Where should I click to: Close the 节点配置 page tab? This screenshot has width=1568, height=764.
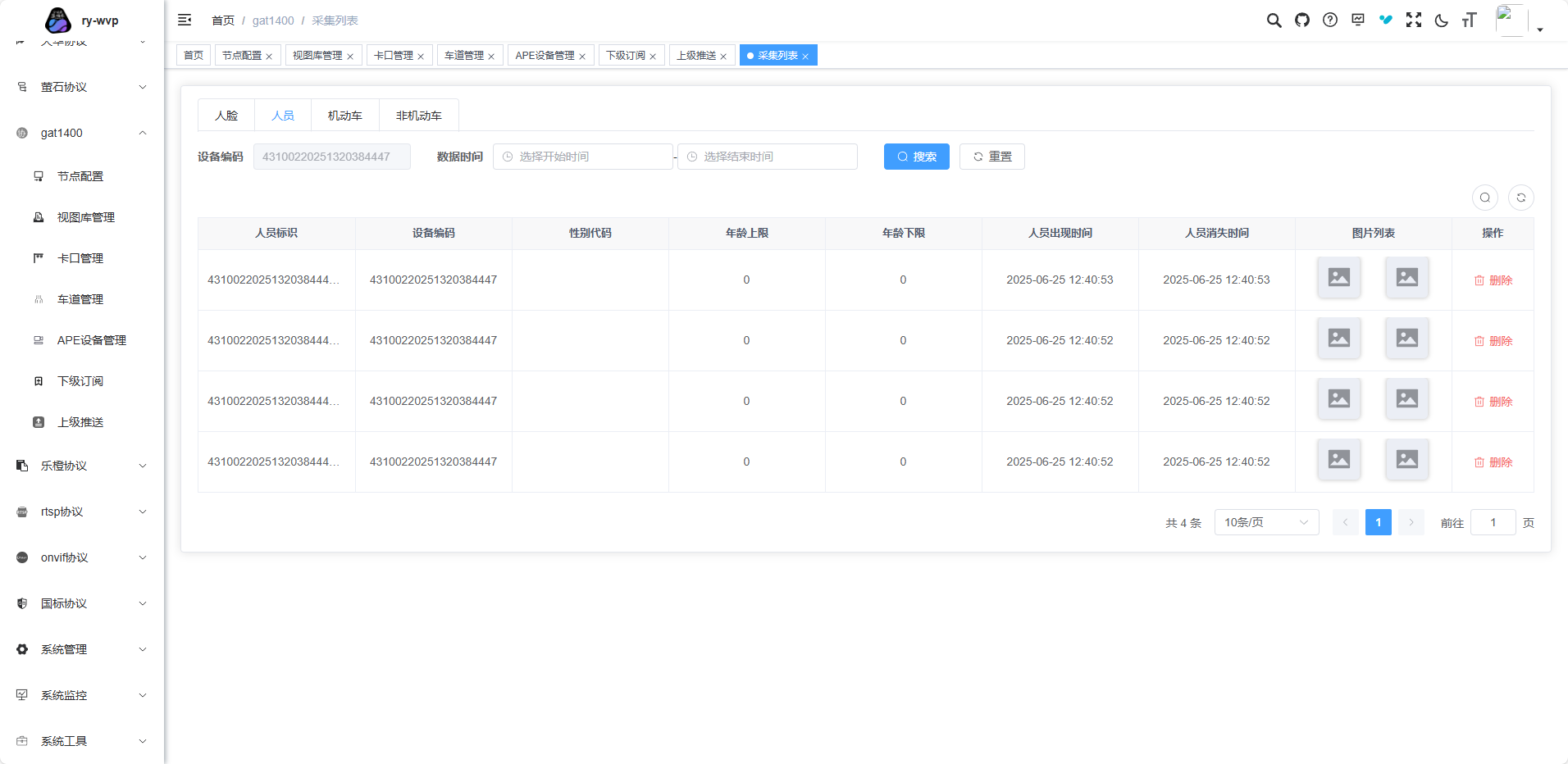click(269, 57)
